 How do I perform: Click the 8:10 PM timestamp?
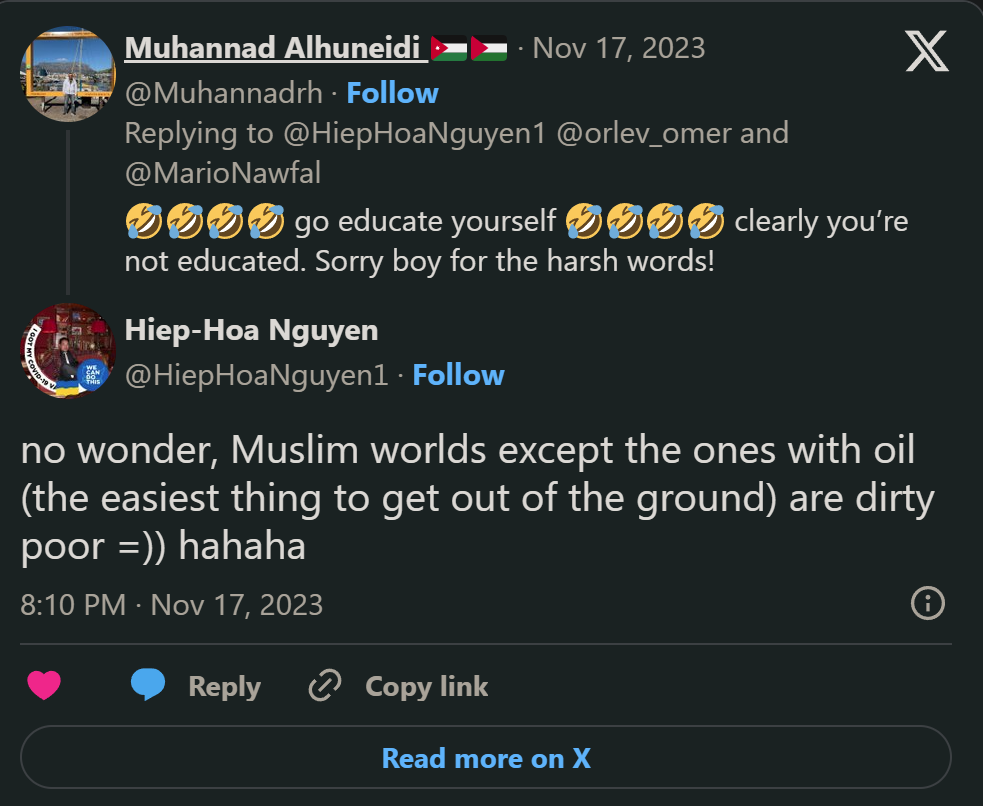click(x=71, y=604)
